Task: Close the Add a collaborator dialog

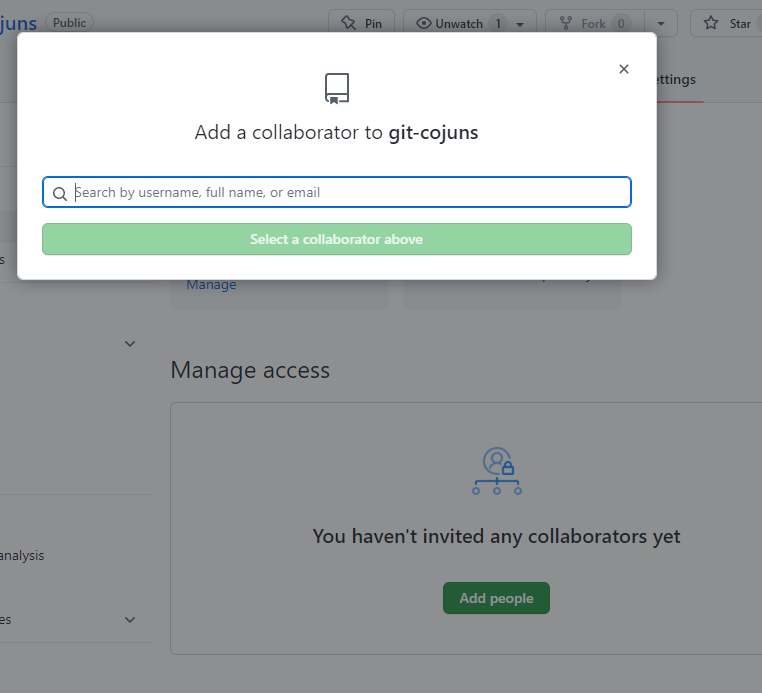Action: pyautogui.click(x=623, y=69)
